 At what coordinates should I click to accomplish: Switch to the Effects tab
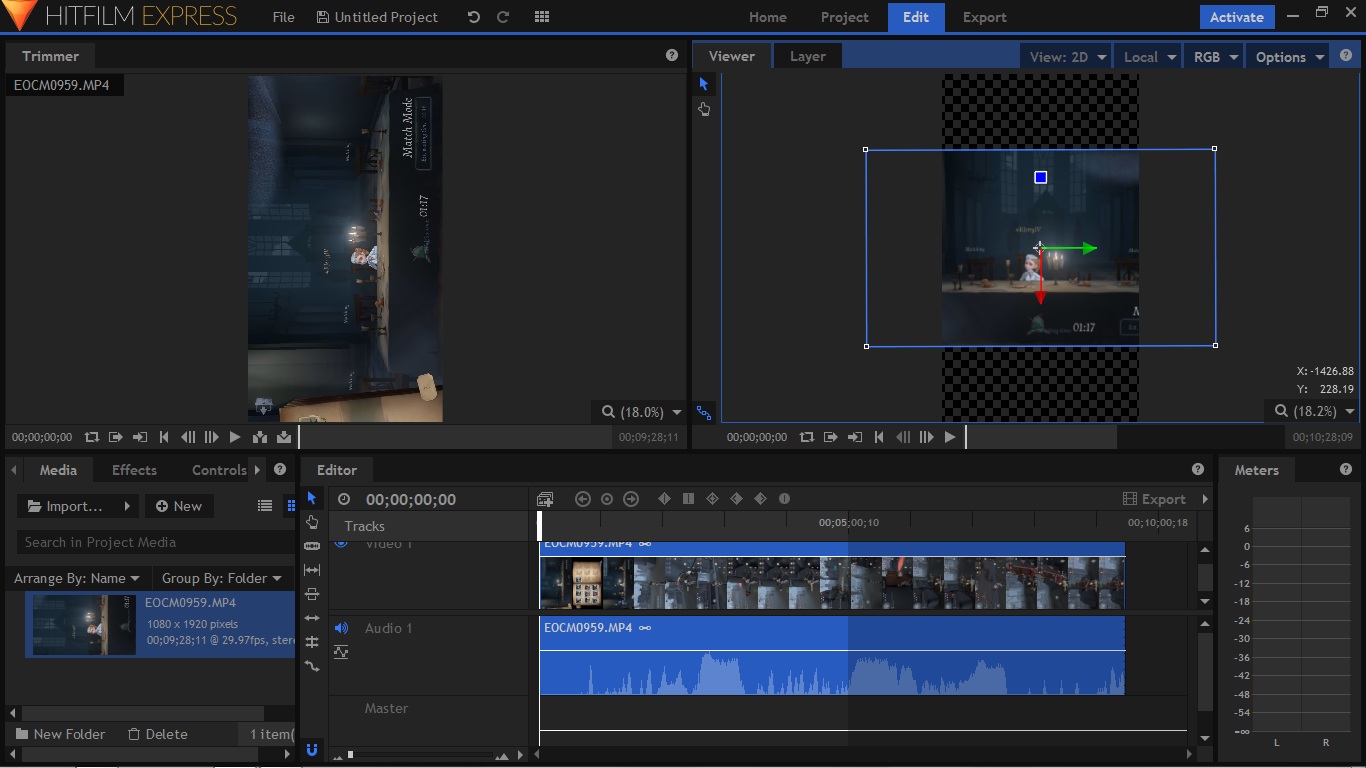[x=134, y=470]
